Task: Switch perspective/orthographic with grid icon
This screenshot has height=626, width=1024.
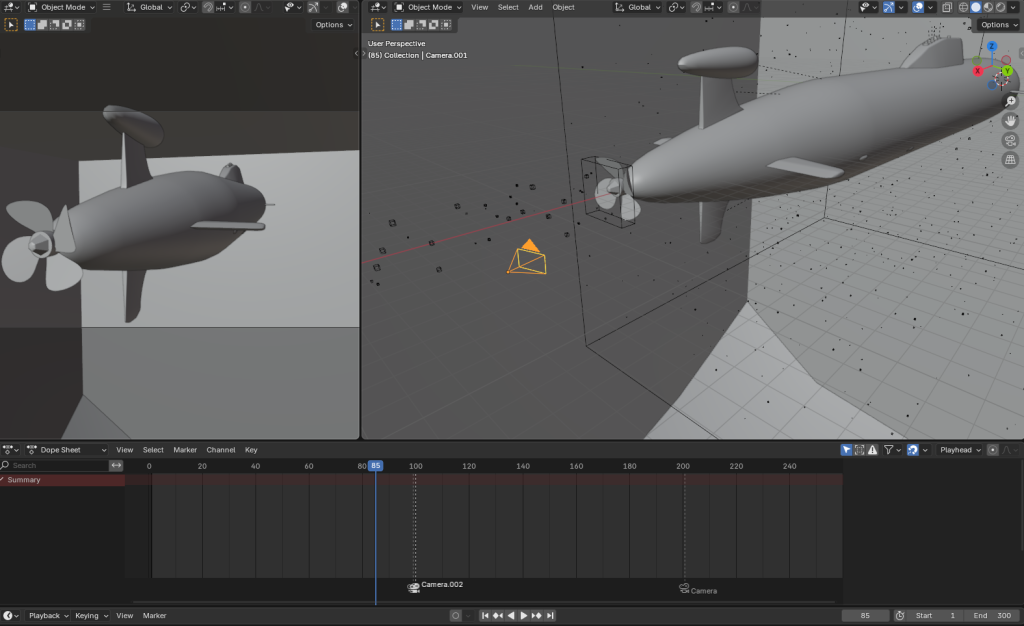Action: coord(1010,159)
